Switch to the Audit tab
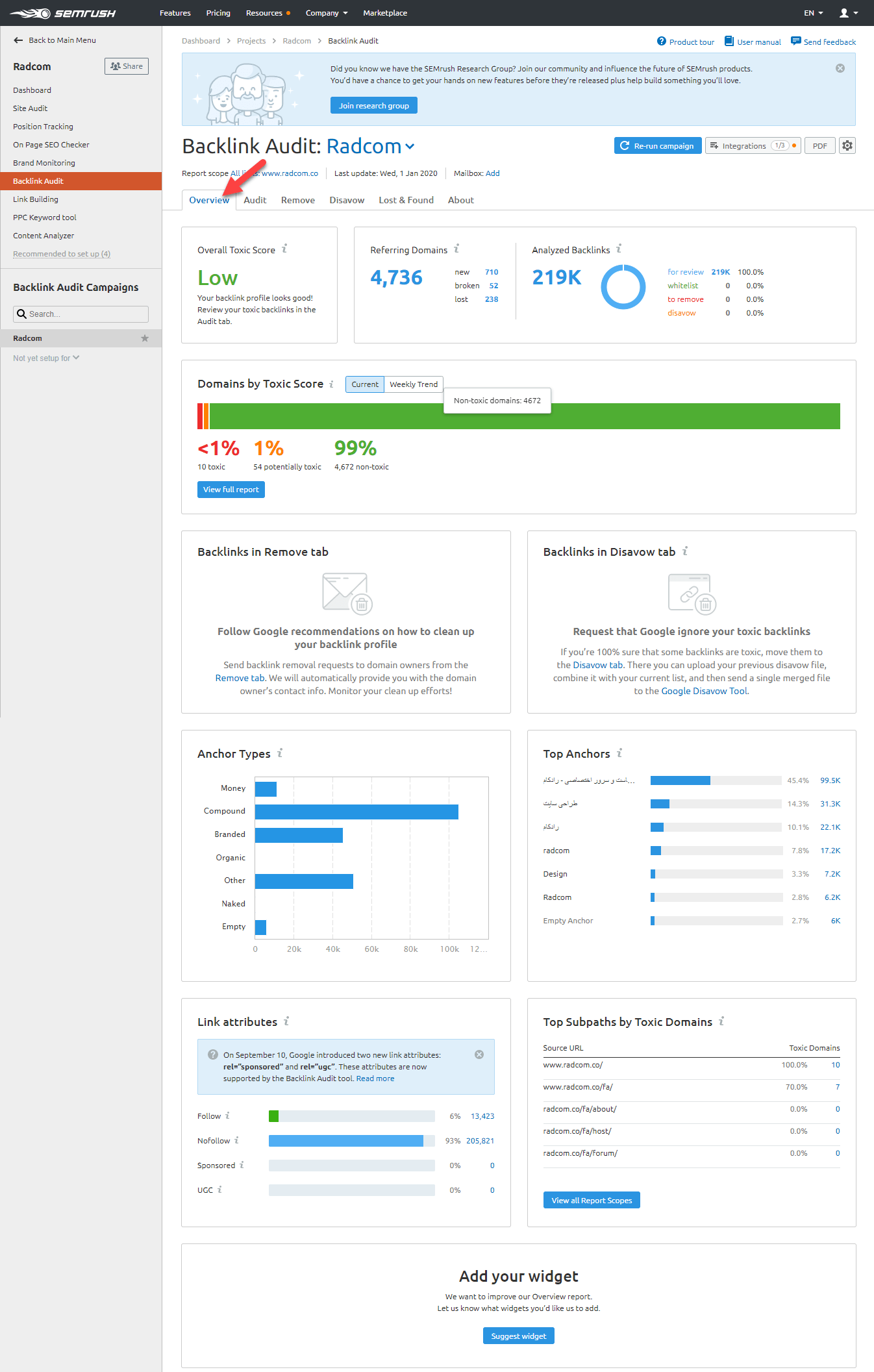Viewport: 874px width, 1372px height. 255,200
